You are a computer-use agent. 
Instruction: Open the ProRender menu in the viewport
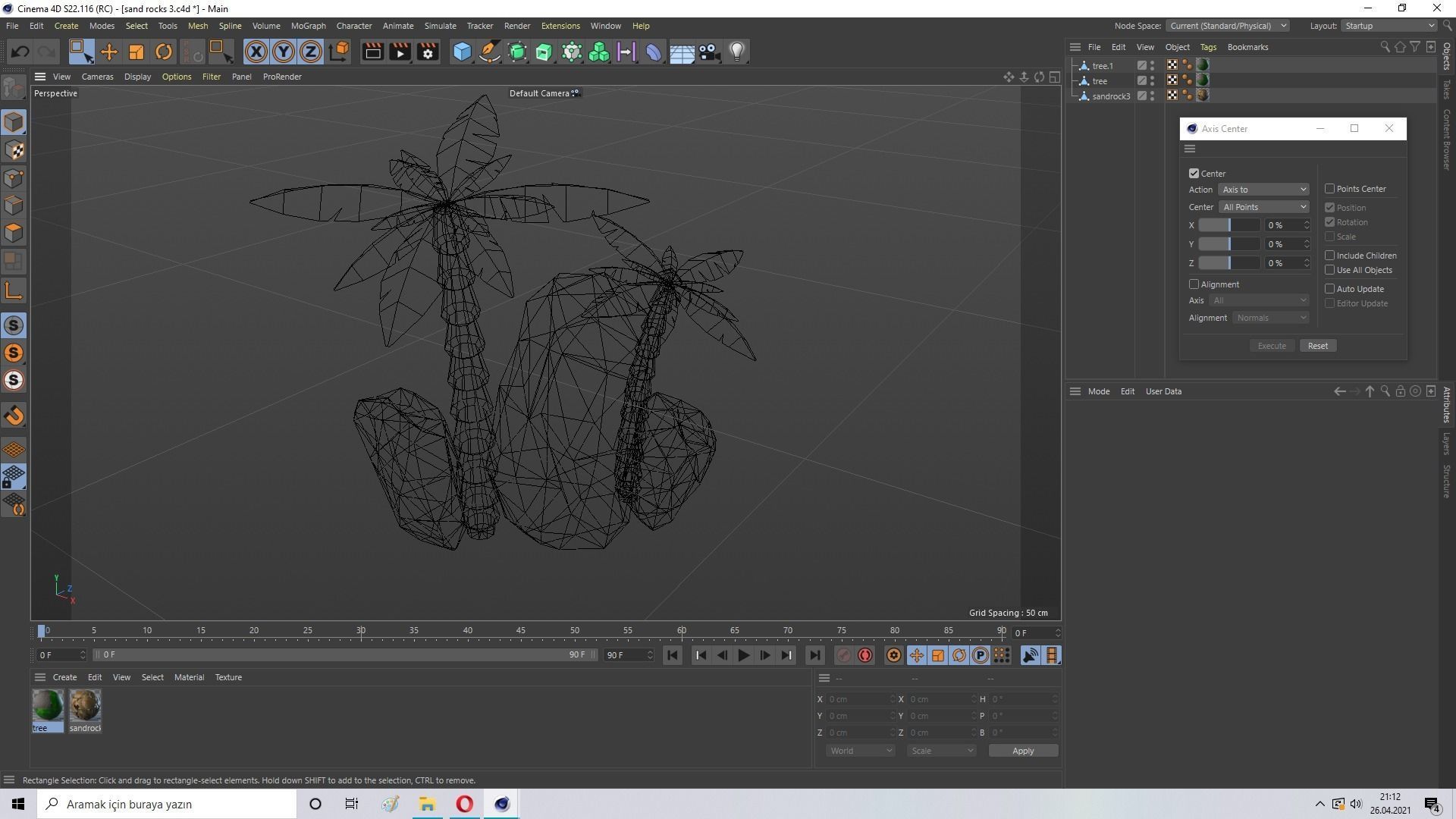(282, 76)
